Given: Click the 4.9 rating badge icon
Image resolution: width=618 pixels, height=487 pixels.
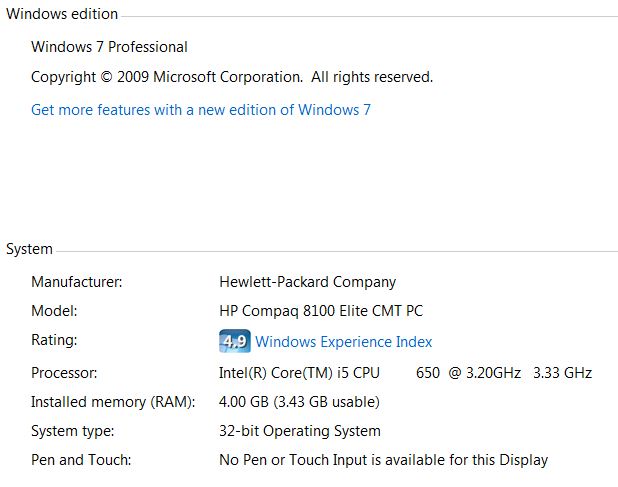Looking at the screenshot, I should (234, 341).
